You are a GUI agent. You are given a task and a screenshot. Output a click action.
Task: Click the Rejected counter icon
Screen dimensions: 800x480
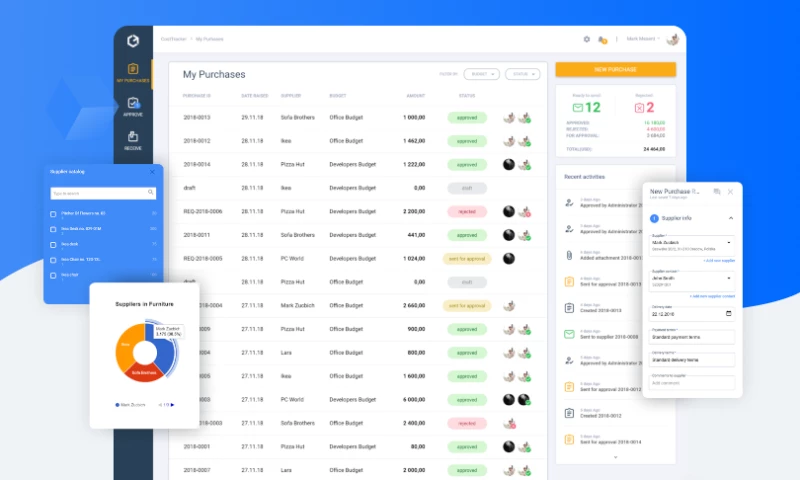pos(639,108)
